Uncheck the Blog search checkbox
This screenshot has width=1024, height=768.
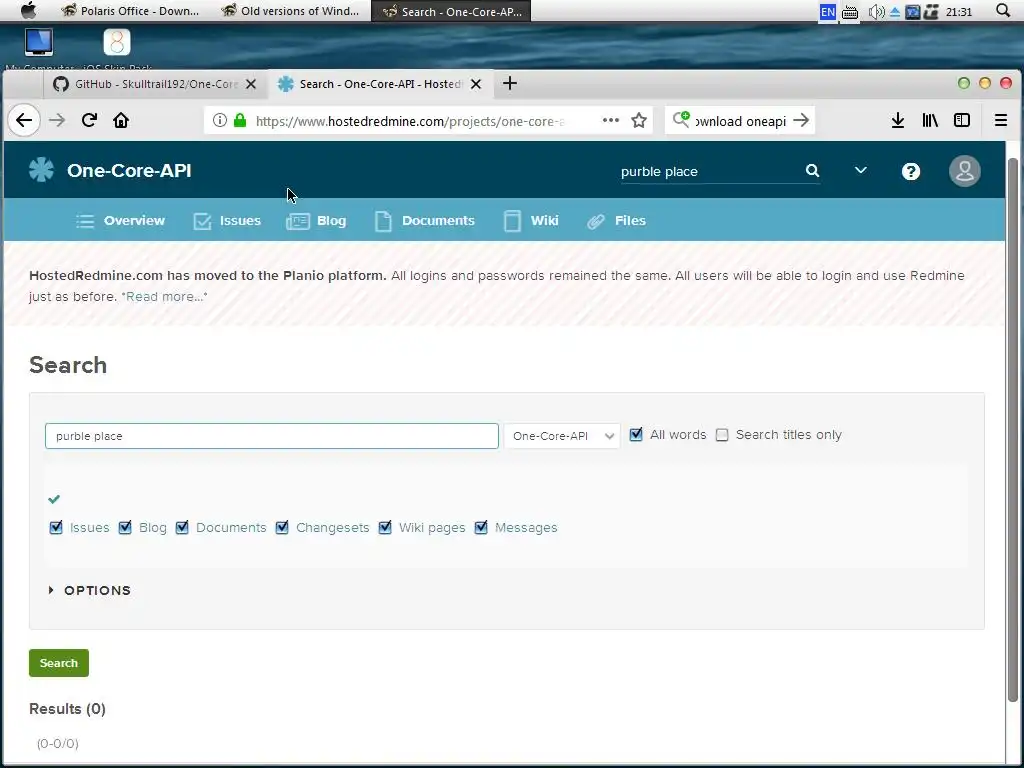(125, 527)
